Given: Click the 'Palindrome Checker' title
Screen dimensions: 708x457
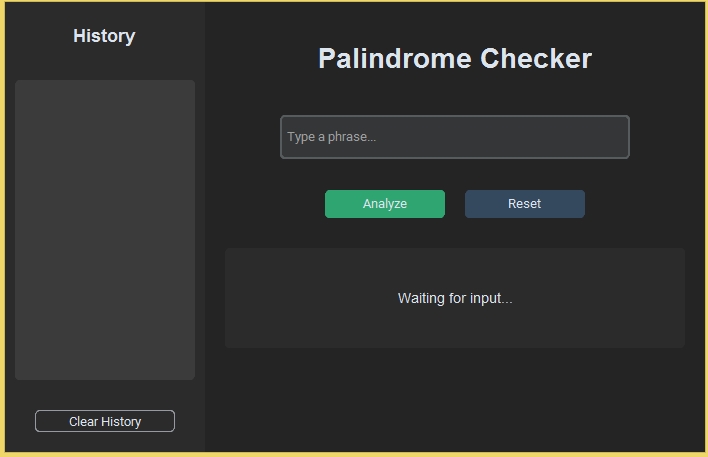Looking at the screenshot, I should [455, 59].
